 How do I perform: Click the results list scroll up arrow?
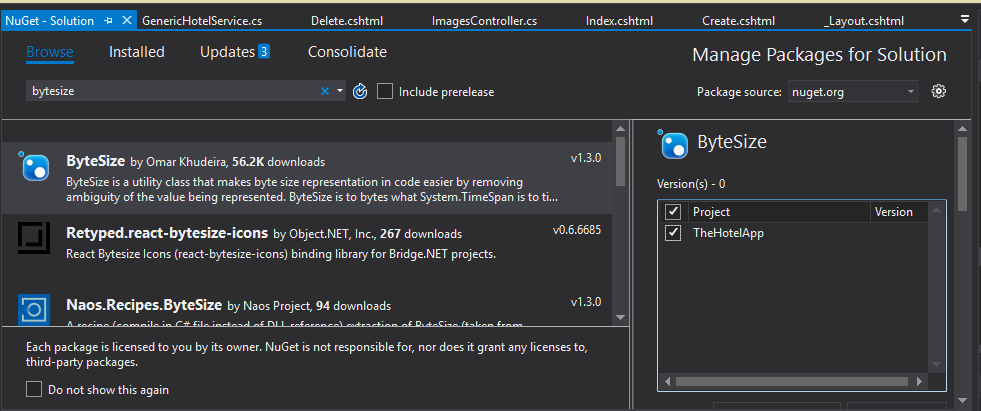(x=620, y=128)
